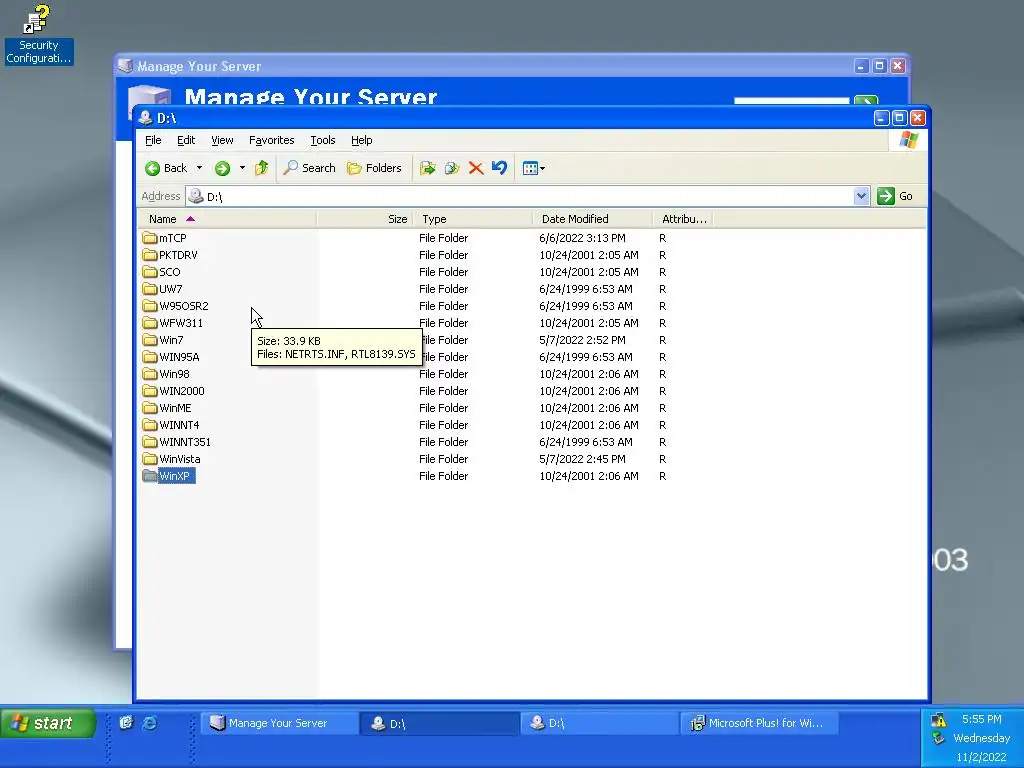The image size is (1024, 768).
Task: Click the Views icon in toolbar
Action: coord(530,168)
